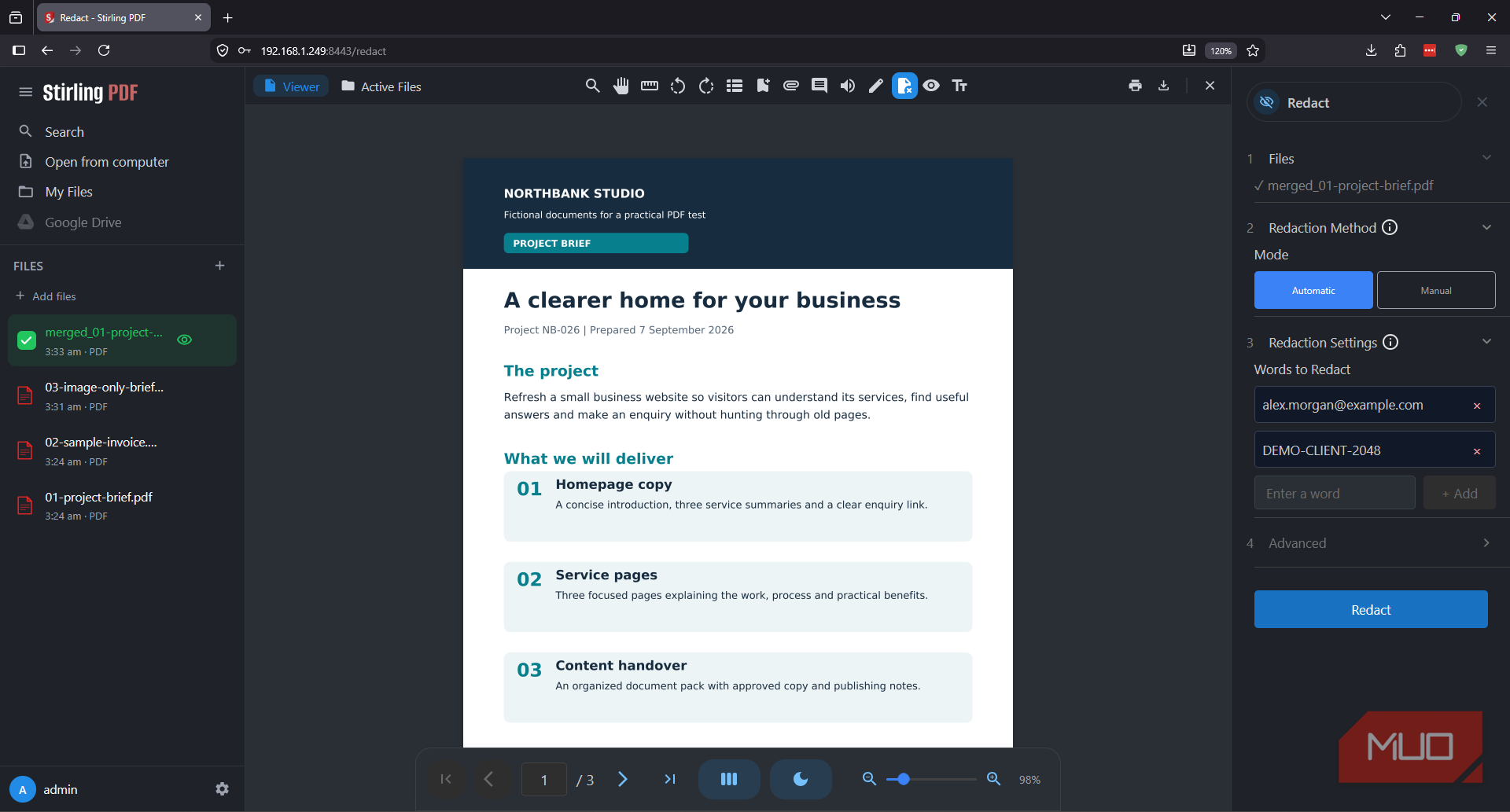Screen dimensions: 1510x812
Task: Open the attachments paperclip icon
Action: pos(791,86)
